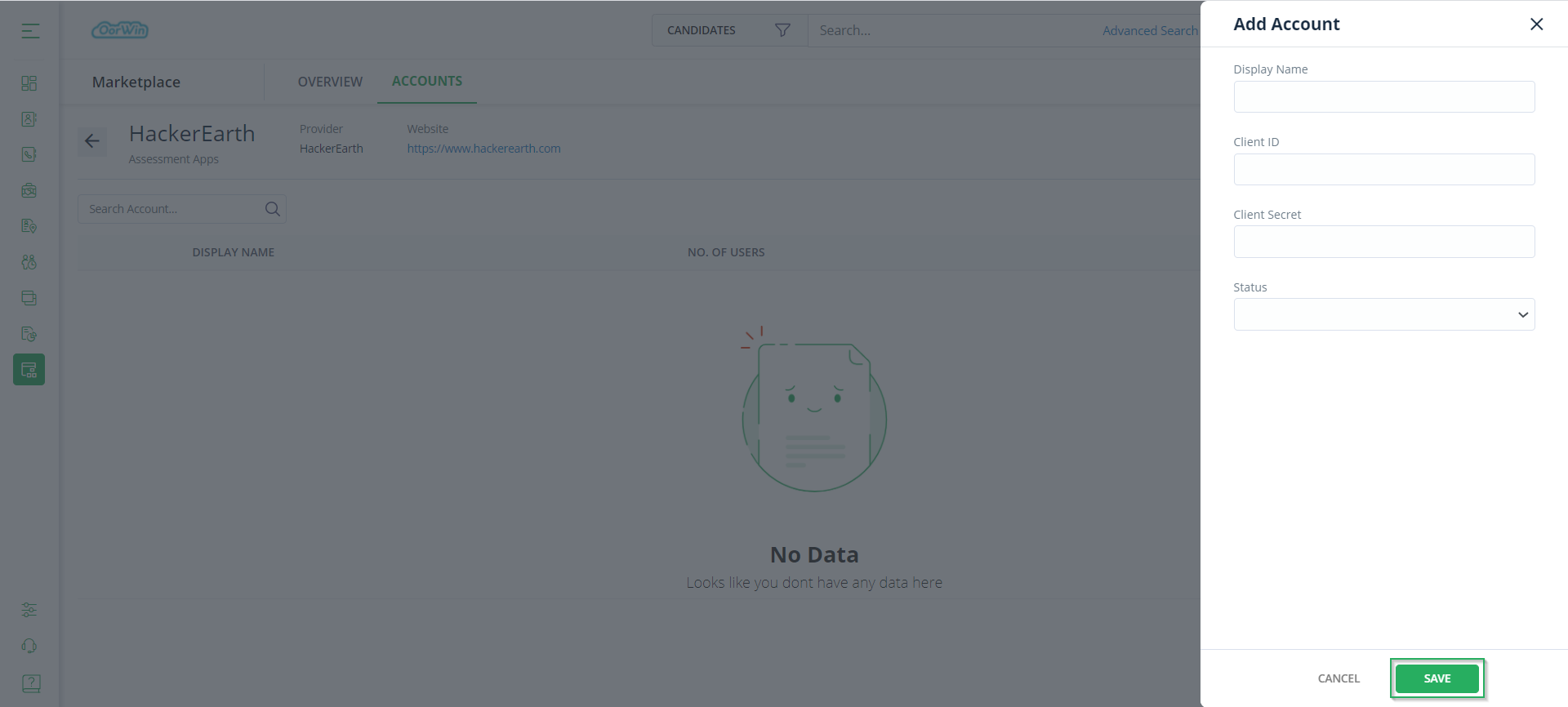The height and width of the screenshot is (707, 1568).
Task: Toggle the hamburger menu in sidebar
Action: (30, 31)
